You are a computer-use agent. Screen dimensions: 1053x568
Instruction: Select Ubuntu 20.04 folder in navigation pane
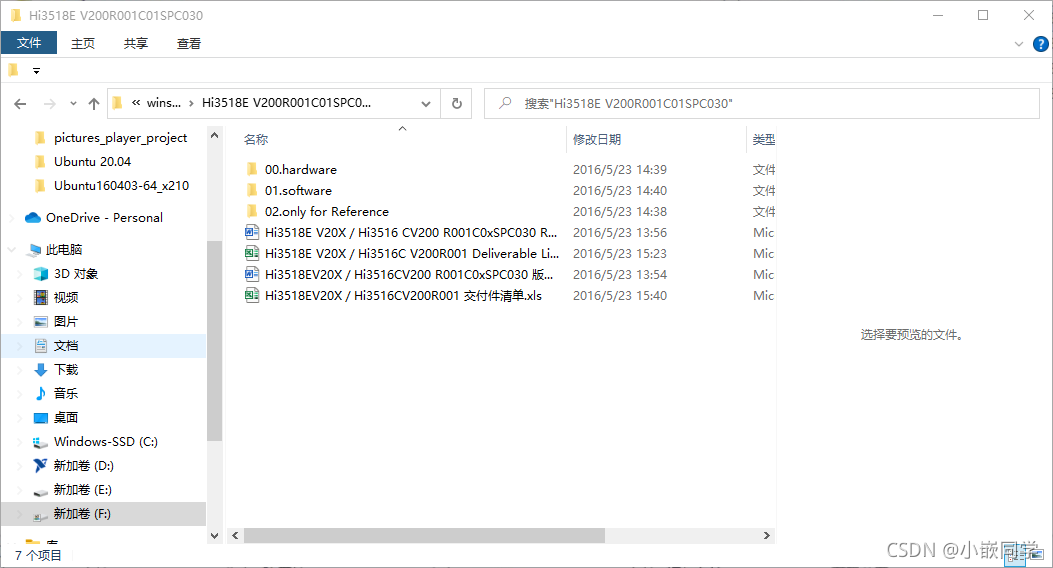[93, 162]
